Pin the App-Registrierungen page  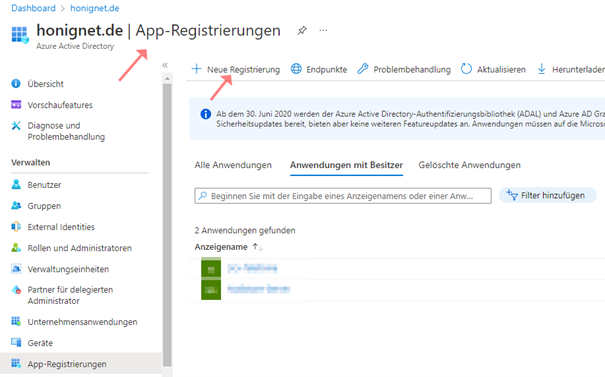click(302, 30)
